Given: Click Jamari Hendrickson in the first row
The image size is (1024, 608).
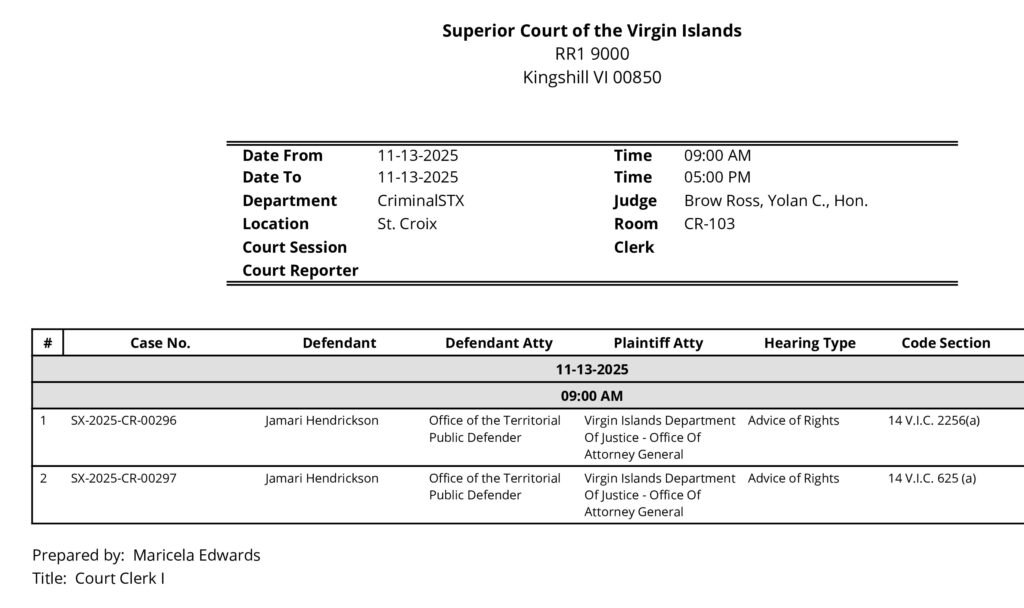Looking at the screenshot, I should (322, 421).
